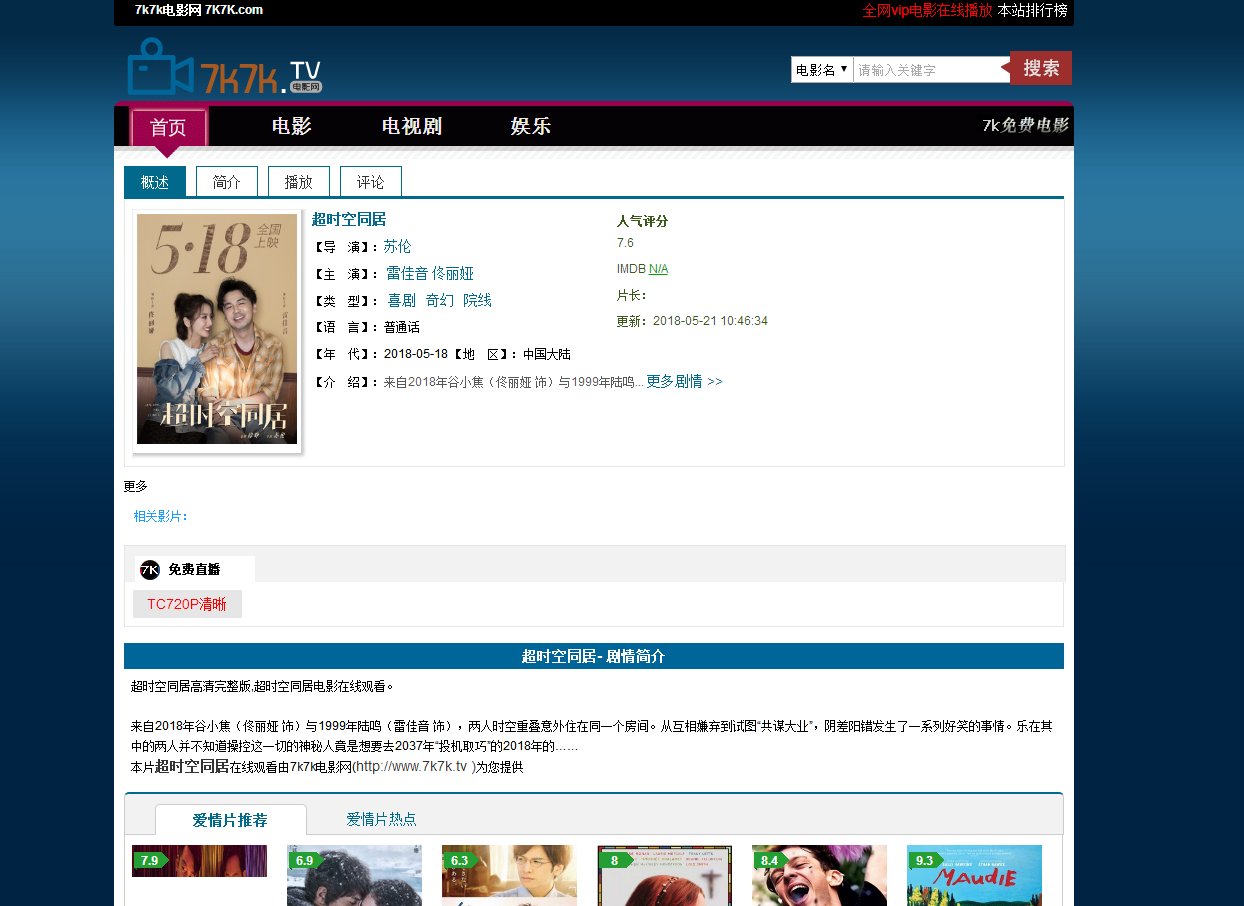Open the 电影 navigation menu item
The width and height of the screenshot is (1244, 906).
pos(292,127)
